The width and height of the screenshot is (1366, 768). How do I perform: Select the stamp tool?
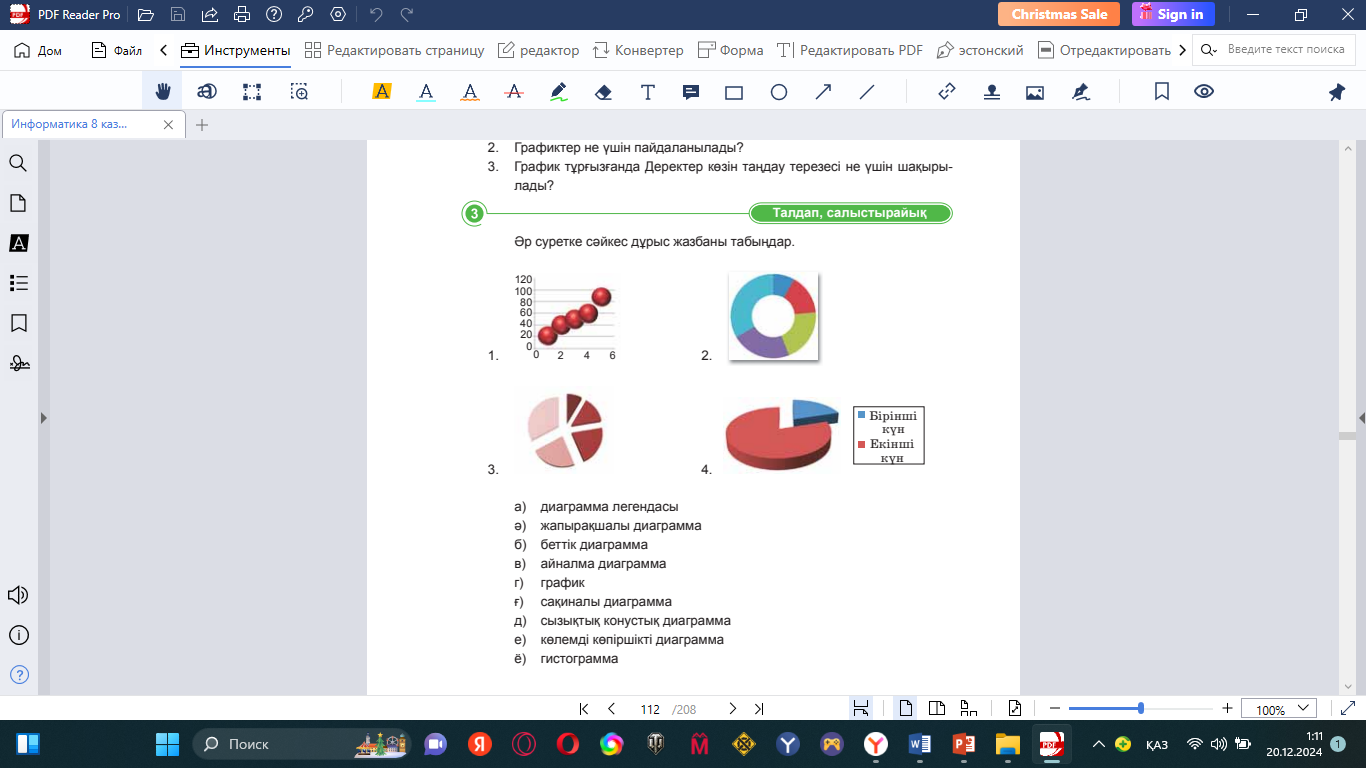click(x=991, y=92)
